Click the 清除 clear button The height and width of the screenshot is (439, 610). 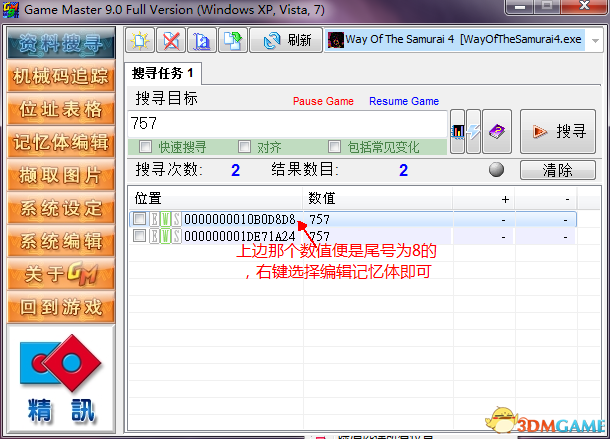coord(558,170)
